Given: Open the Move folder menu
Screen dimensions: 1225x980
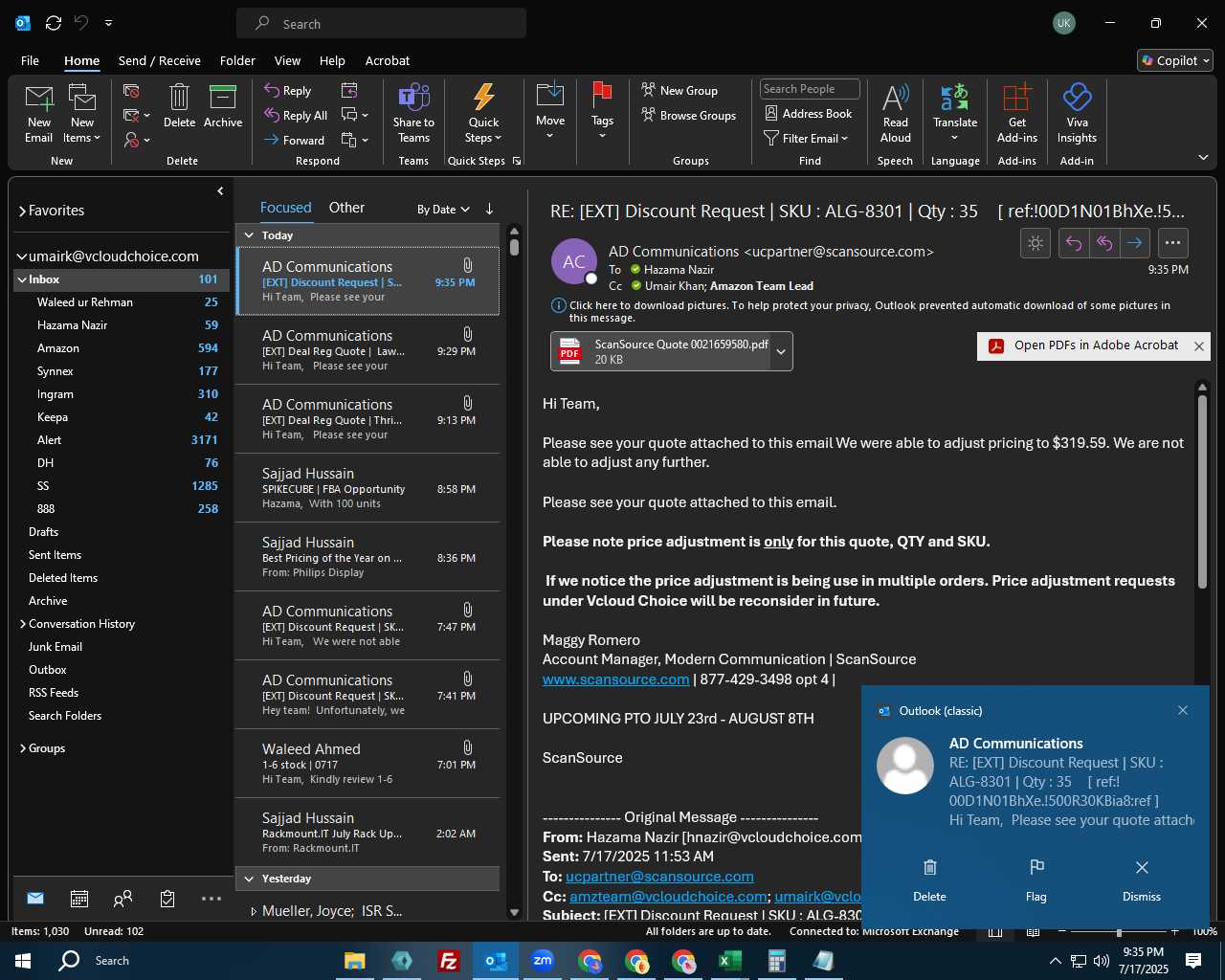Looking at the screenshot, I should pyautogui.click(x=550, y=112).
